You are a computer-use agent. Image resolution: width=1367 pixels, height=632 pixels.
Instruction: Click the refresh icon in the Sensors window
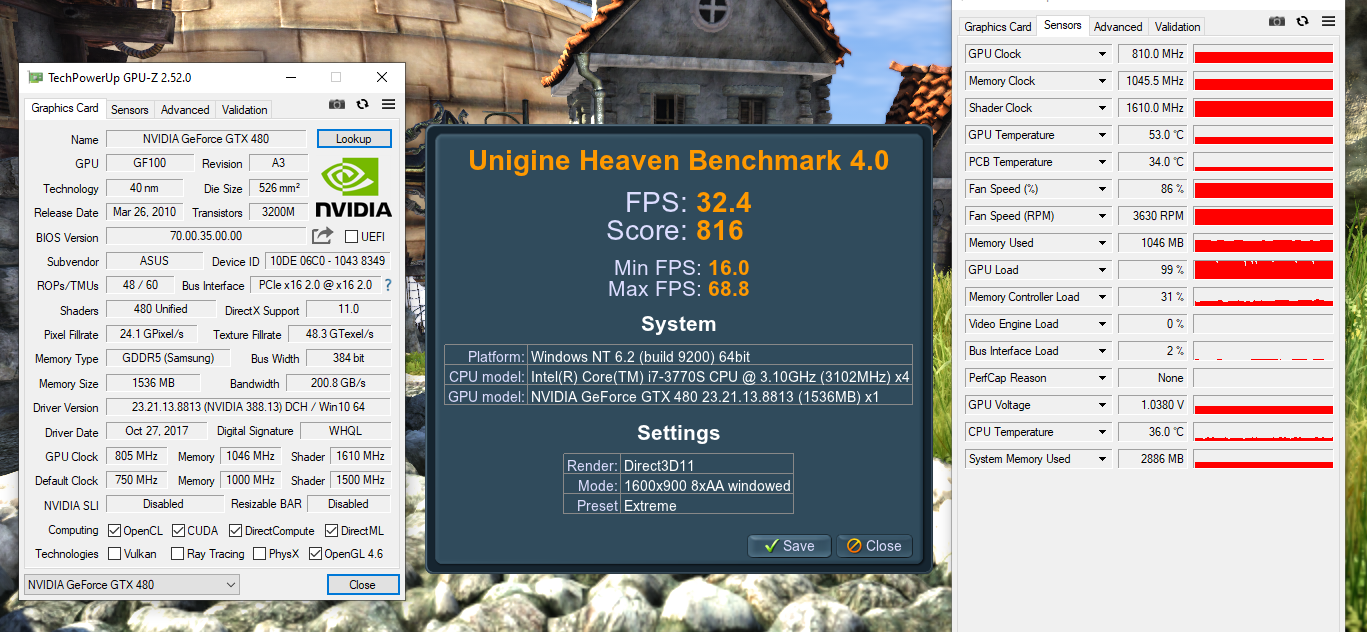click(1302, 21)
